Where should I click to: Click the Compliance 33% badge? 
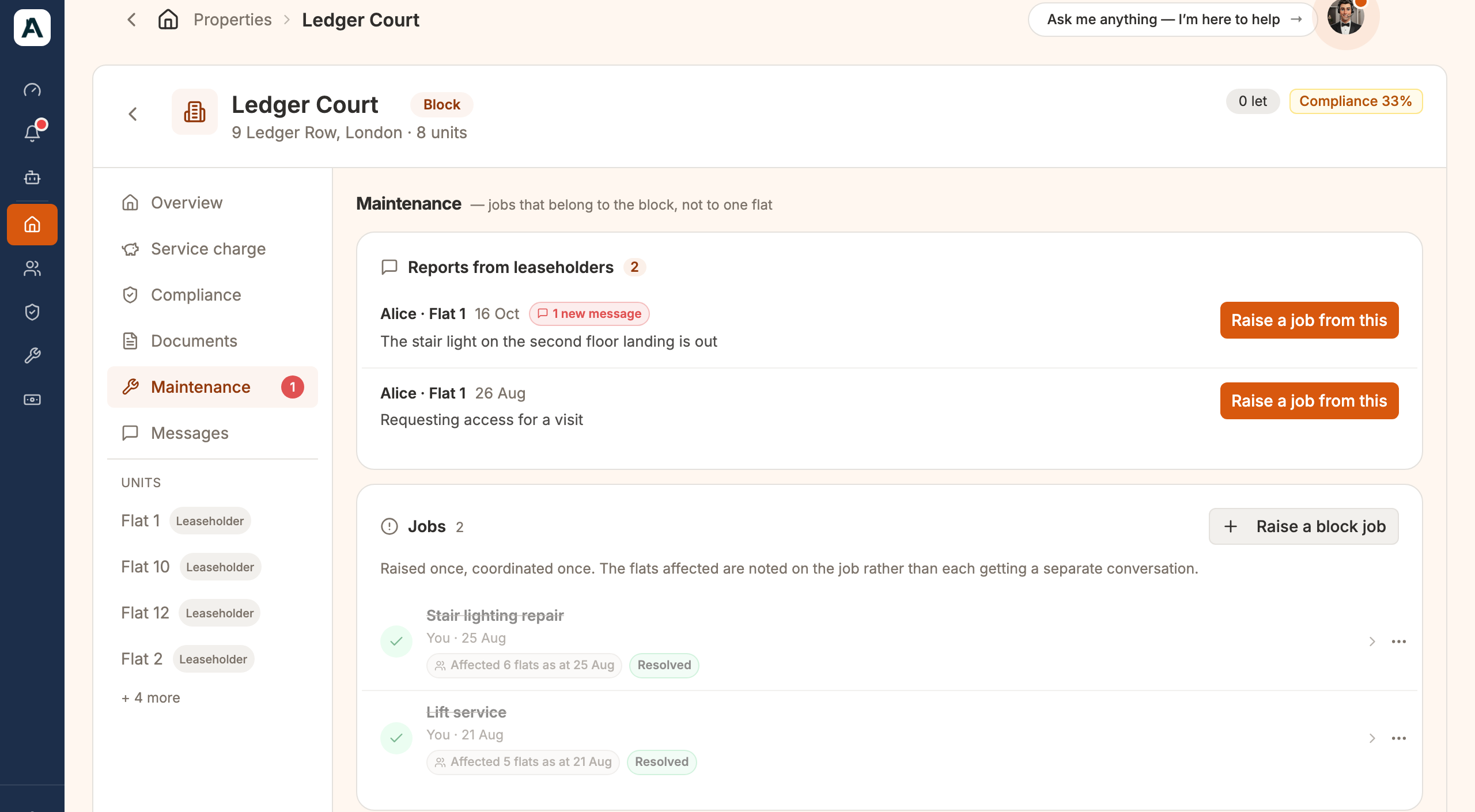tap(1356, 101)
